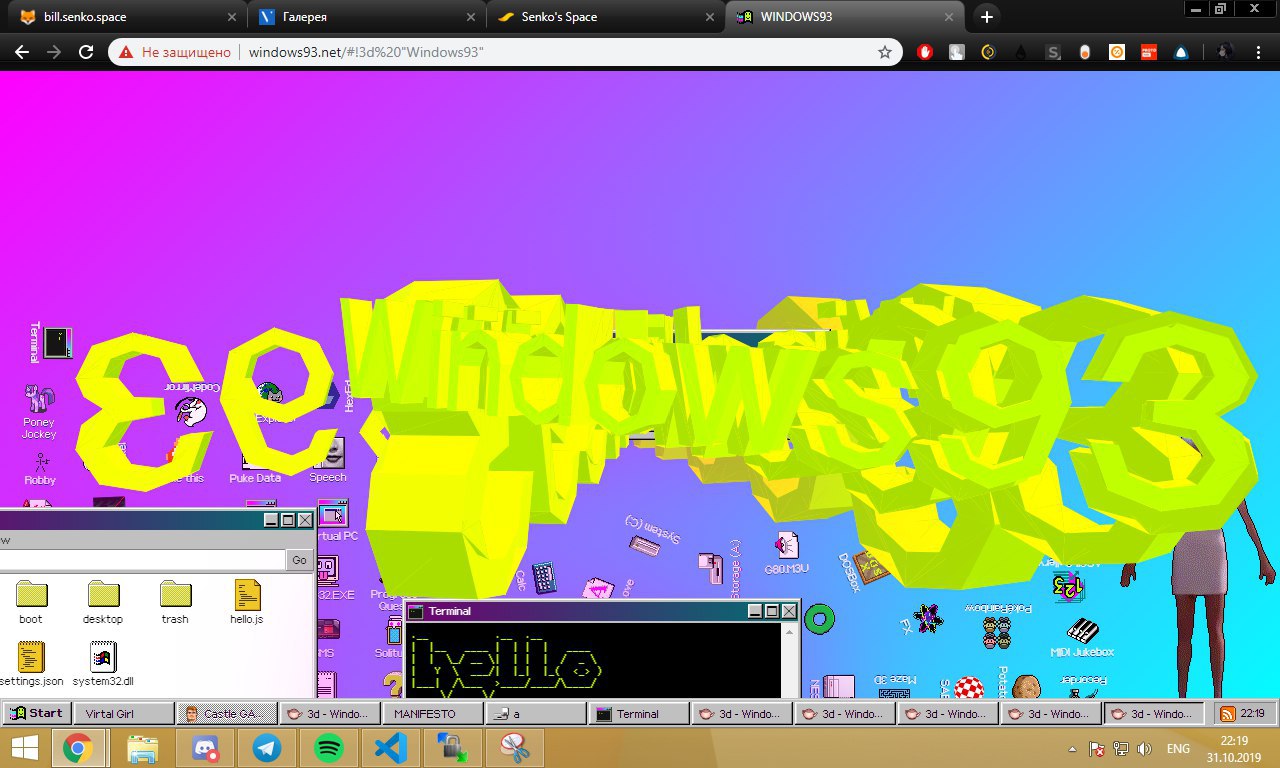This screenshot has height=768, width=1280.
Task: Switch to the 'a' taskbar window
Action: click(x=536, y=714)
